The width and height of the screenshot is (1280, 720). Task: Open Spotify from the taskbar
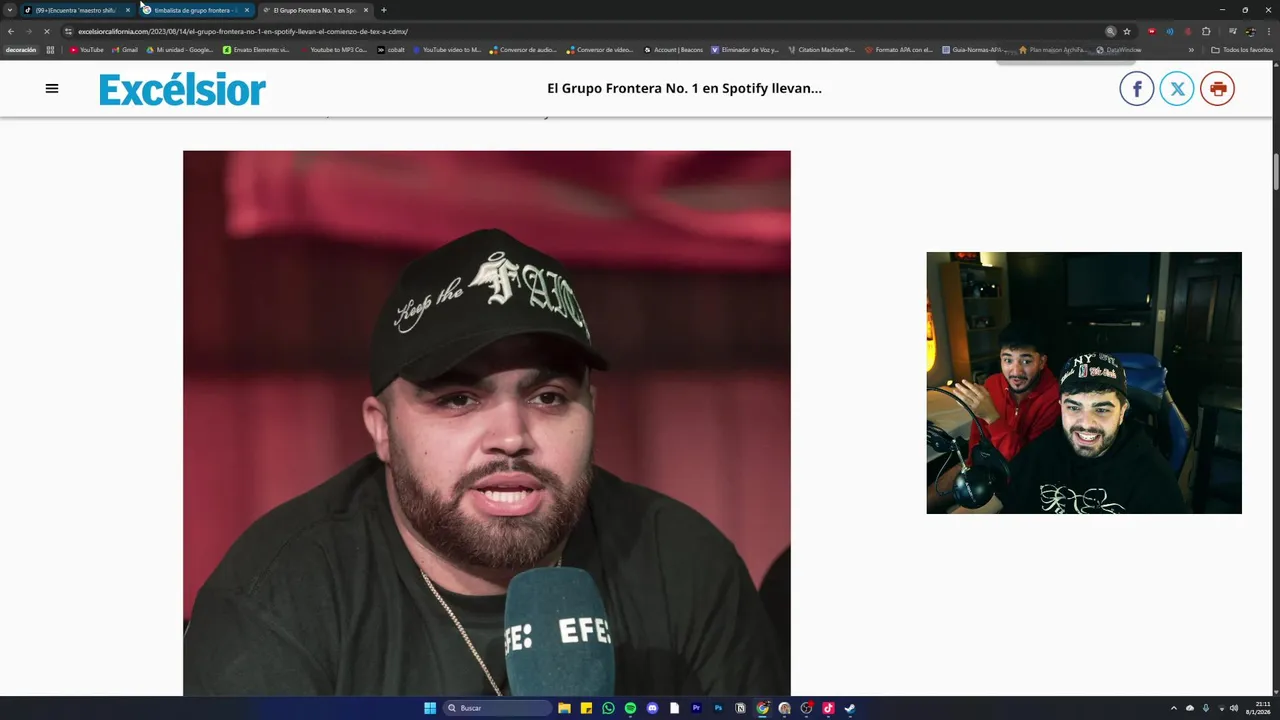pos(630,708)
